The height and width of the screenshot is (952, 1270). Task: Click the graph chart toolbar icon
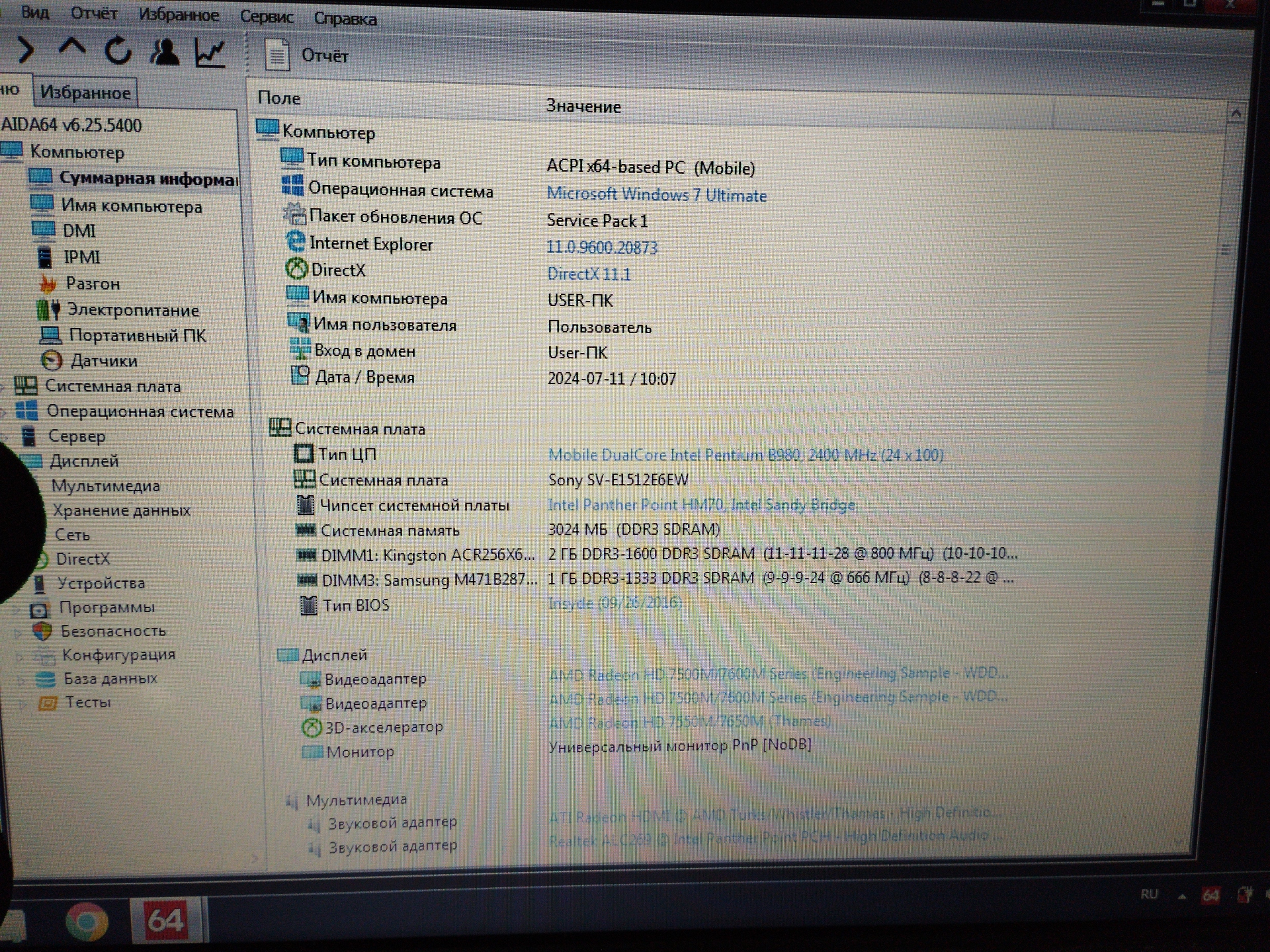coord(210,52)
